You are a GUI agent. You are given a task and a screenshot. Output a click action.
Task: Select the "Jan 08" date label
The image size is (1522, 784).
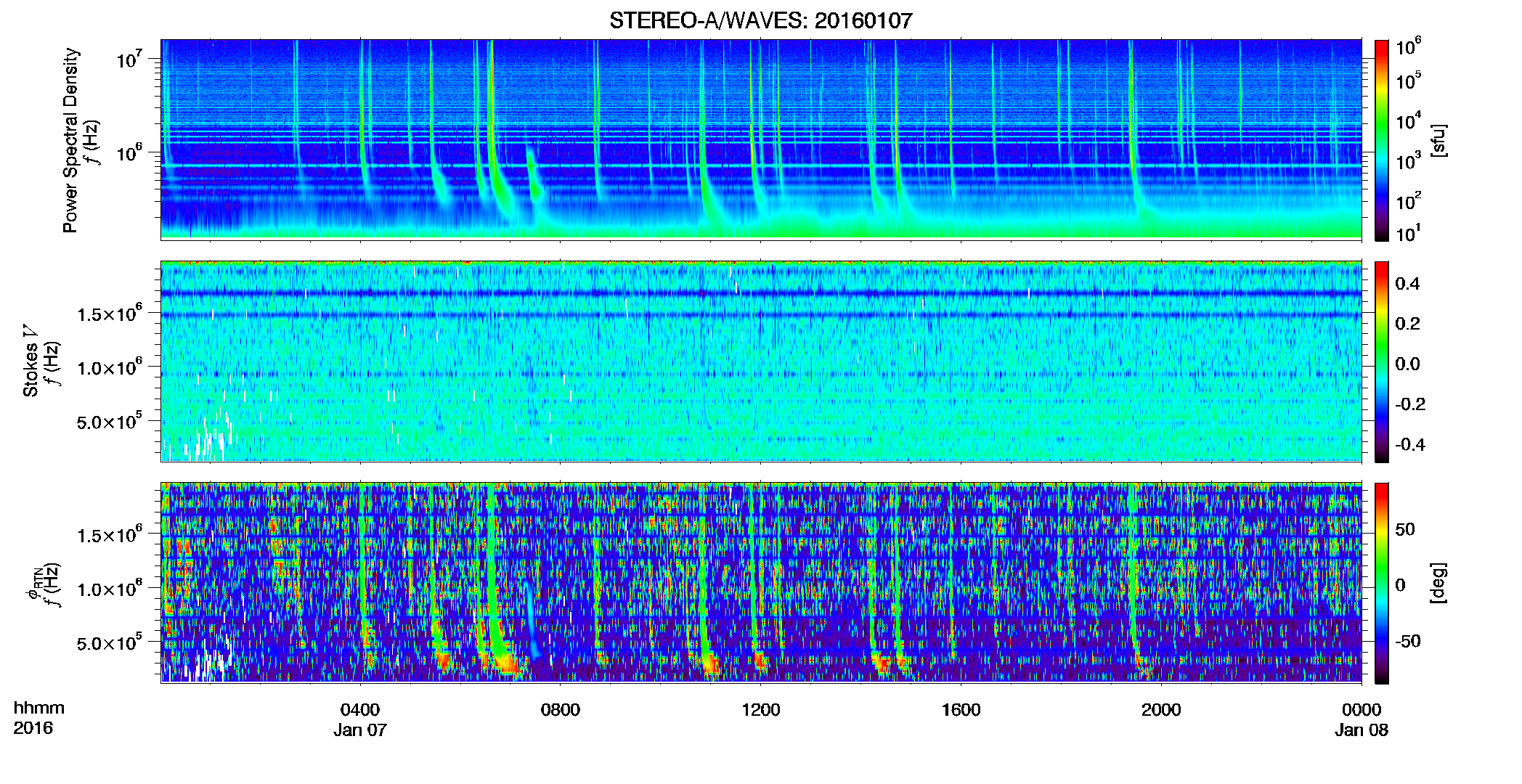(1362, 730)
